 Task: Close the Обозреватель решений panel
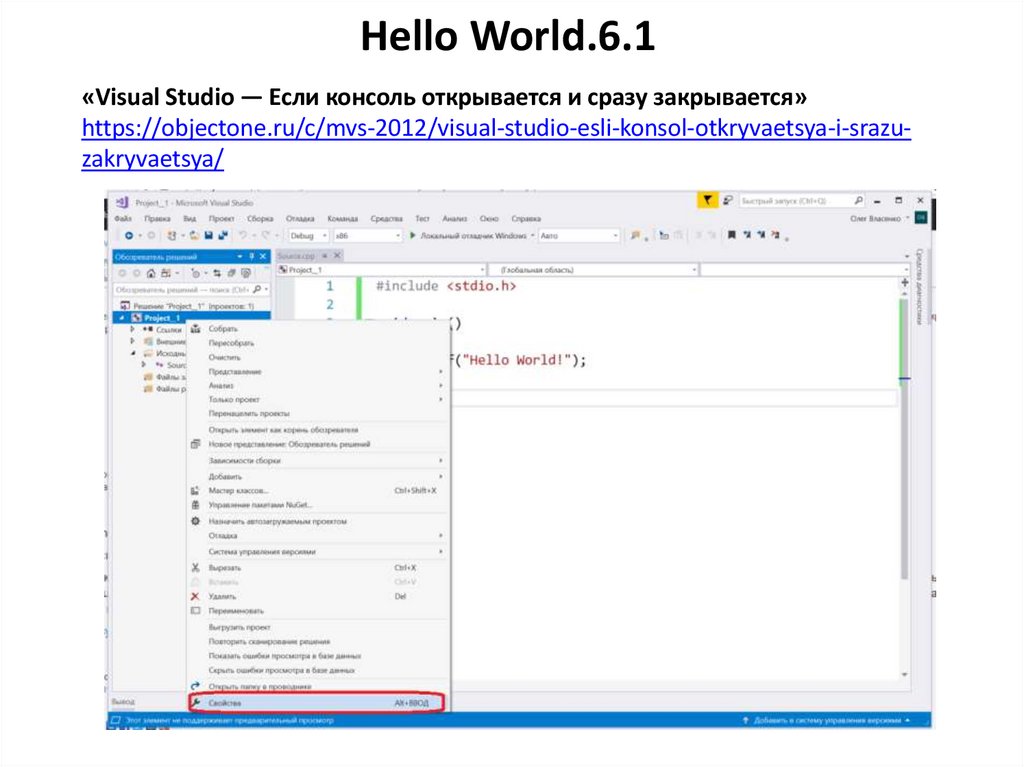263,256
